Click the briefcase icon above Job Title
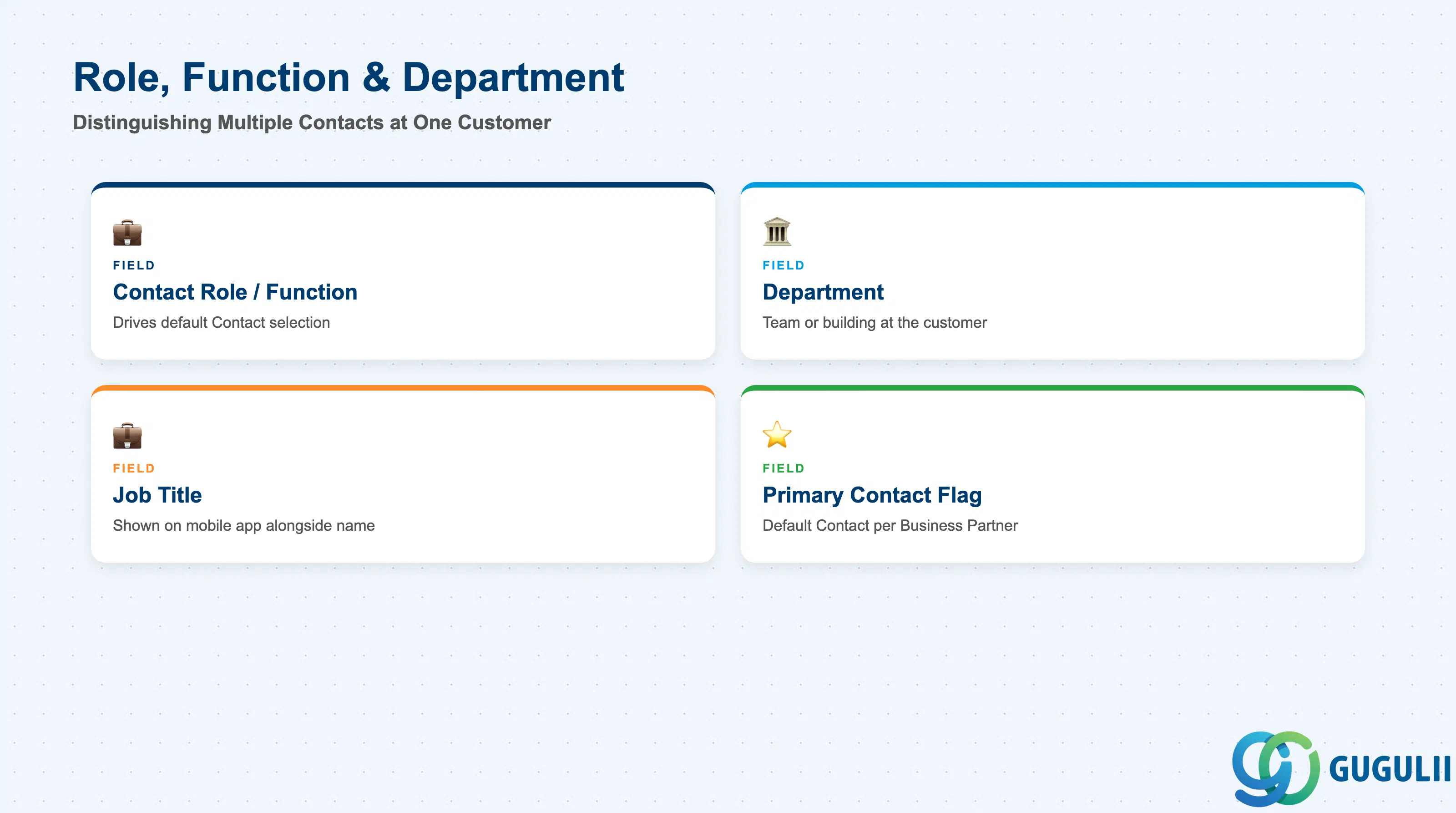The image size is (1456, 813). [x=127, y=435]
